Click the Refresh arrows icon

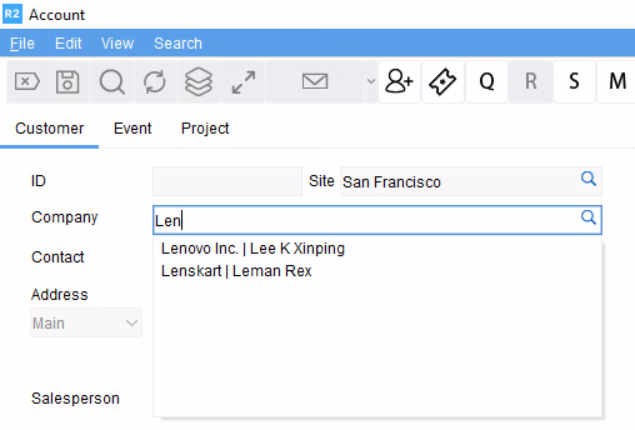pos(155,82)
